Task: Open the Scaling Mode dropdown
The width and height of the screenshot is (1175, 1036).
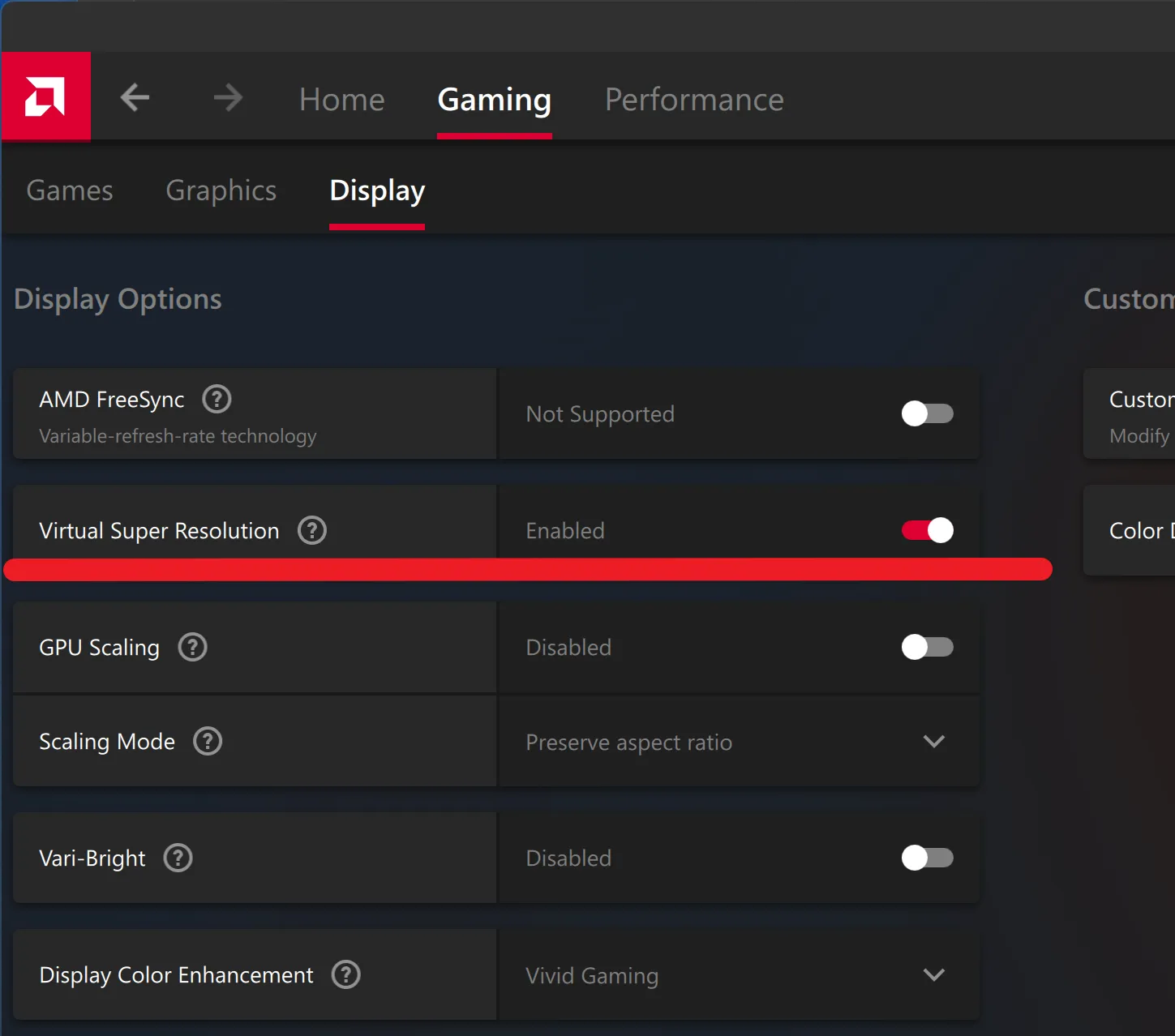Action: [934, 742]
